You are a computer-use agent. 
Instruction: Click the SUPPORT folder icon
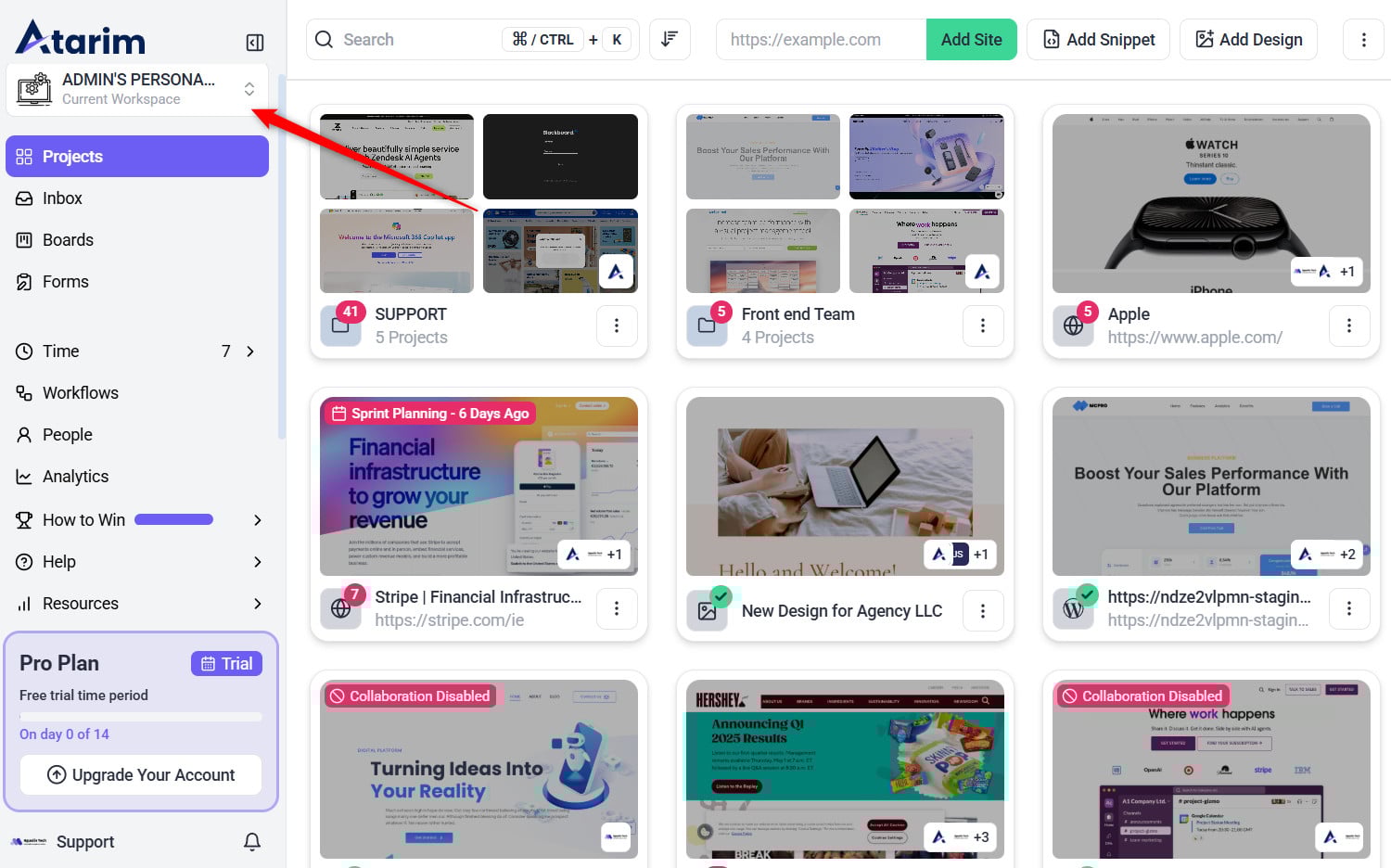[340, 326]
